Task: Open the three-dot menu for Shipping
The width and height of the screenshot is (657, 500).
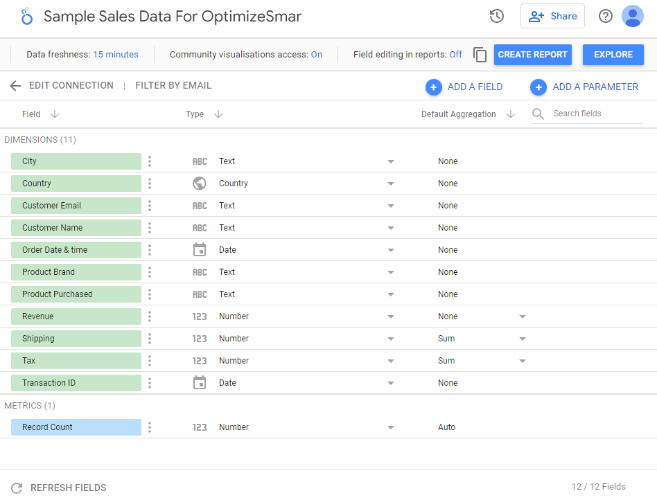Action: point(150,339)
